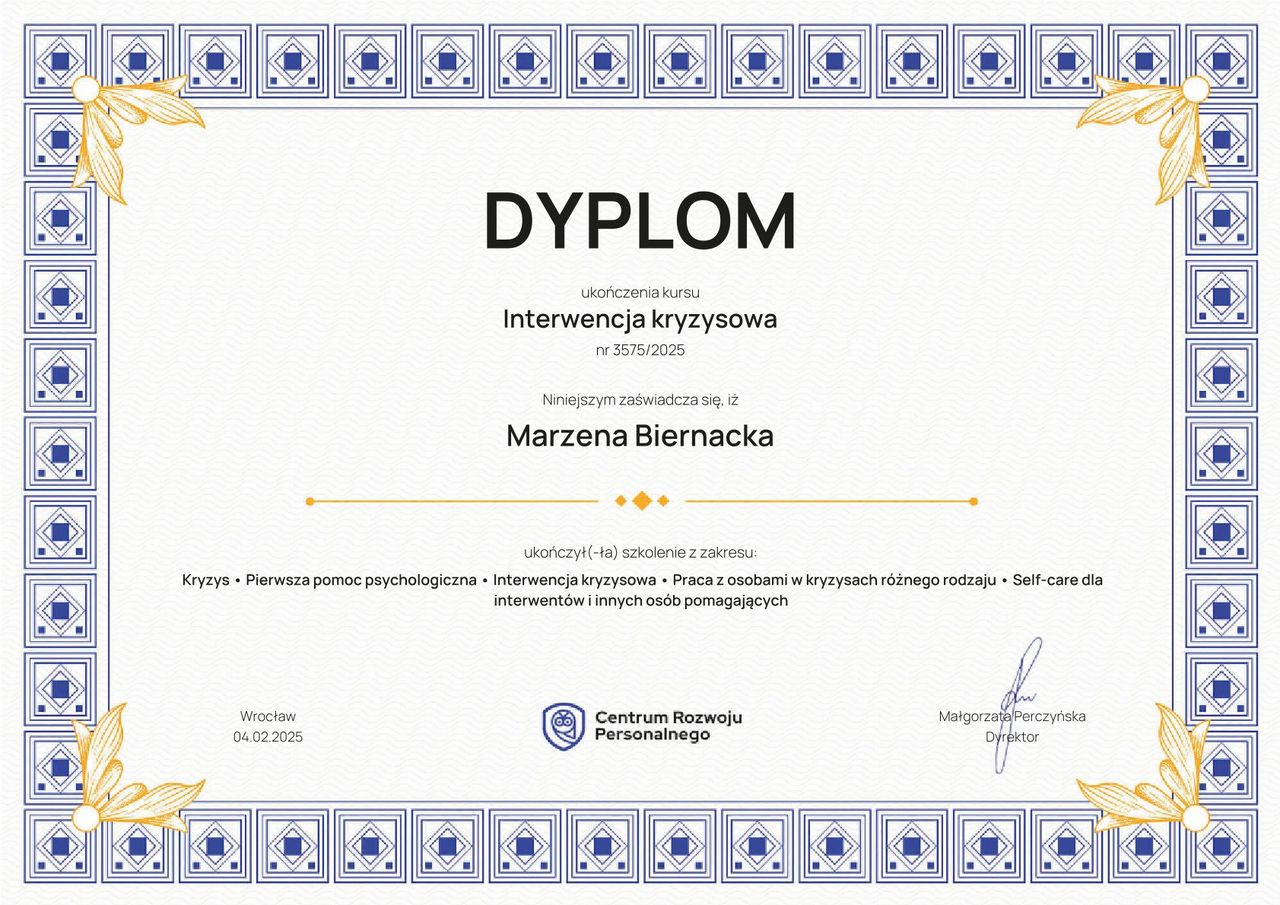This screenshot has height=905, width=1280.
Task: Click the large DYPLOM heading
Action: (x=640, y=221)
